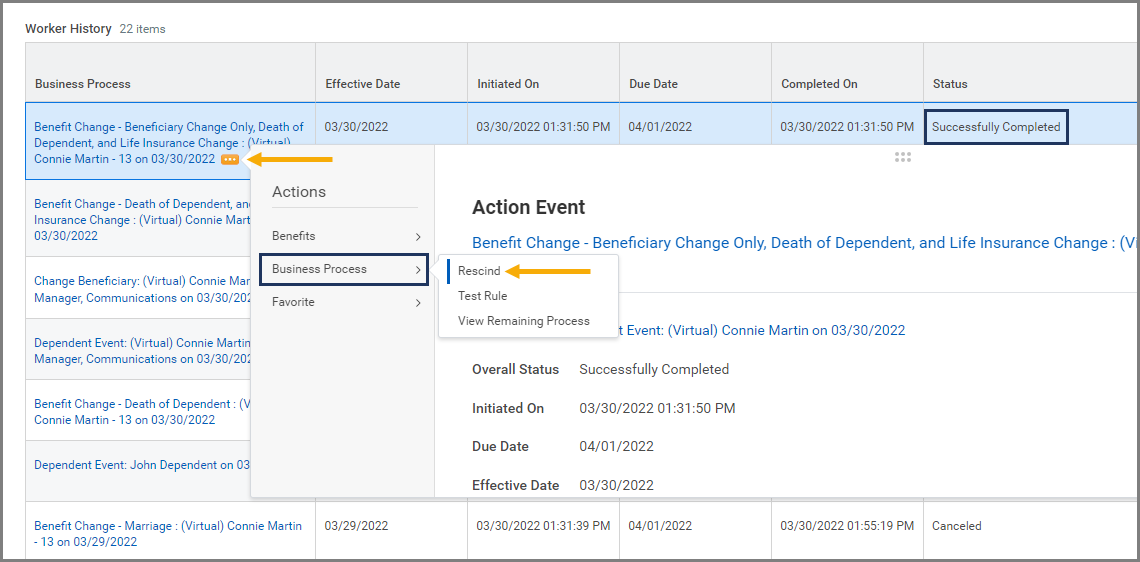Choose Test Rule menu option
This screenshot has width=1140, height=562.
482,296
